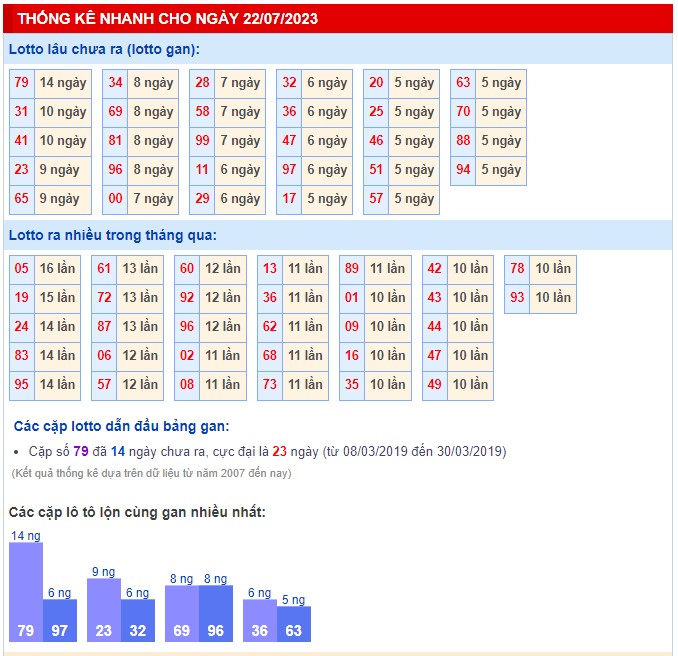Select number 05 with 16 lần
Viewport: 678px width, 656px height.
(x=22, y=269)
